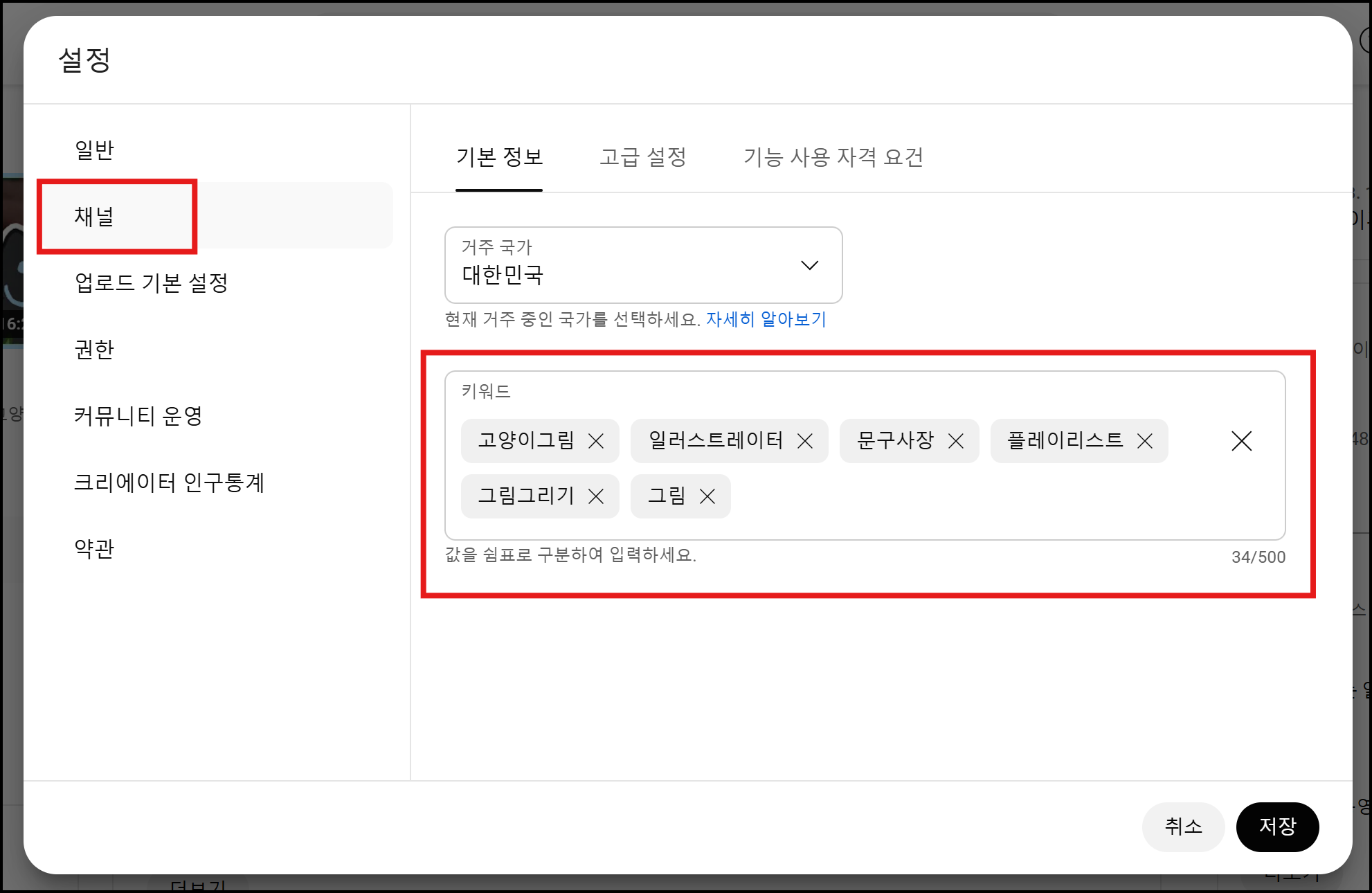The width and height of the screenshot is (1372, 893).
Task: Click the dropdown chevron next to 대한민국
Action: click(x=809, y=265)
